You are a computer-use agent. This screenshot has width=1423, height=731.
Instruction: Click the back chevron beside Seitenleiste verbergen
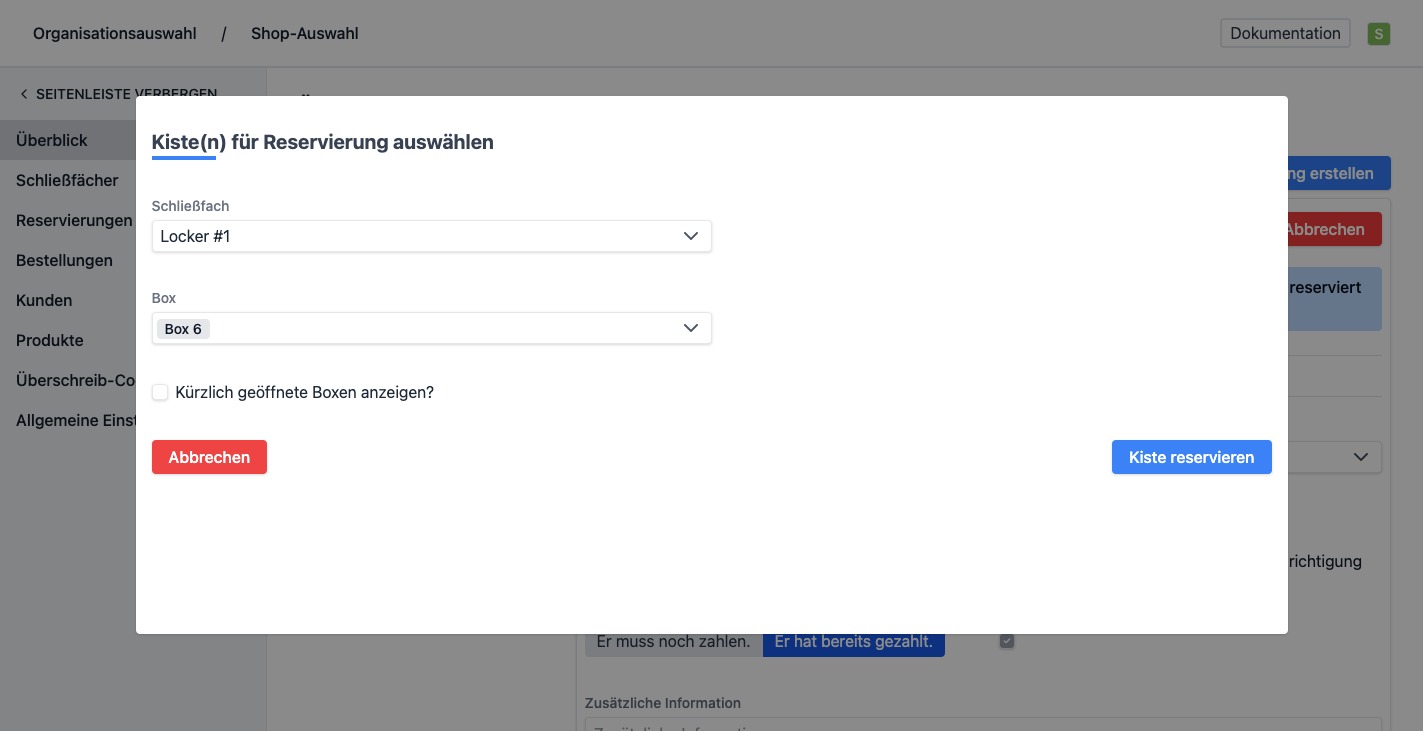tap(24, 94)
